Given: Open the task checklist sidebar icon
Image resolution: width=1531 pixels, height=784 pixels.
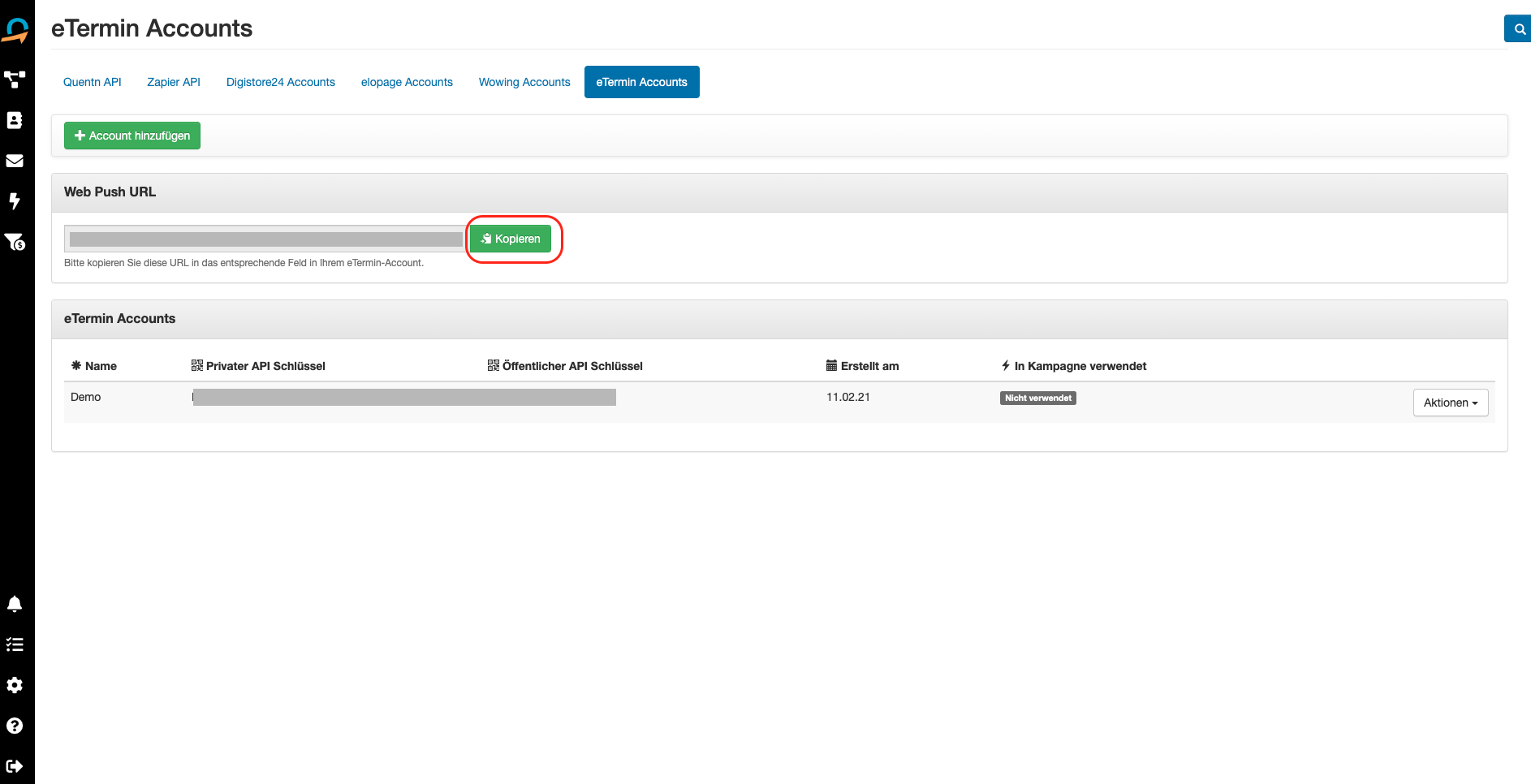Looking at the screenshot, I should pyautogui.click(x=15, y=644).
